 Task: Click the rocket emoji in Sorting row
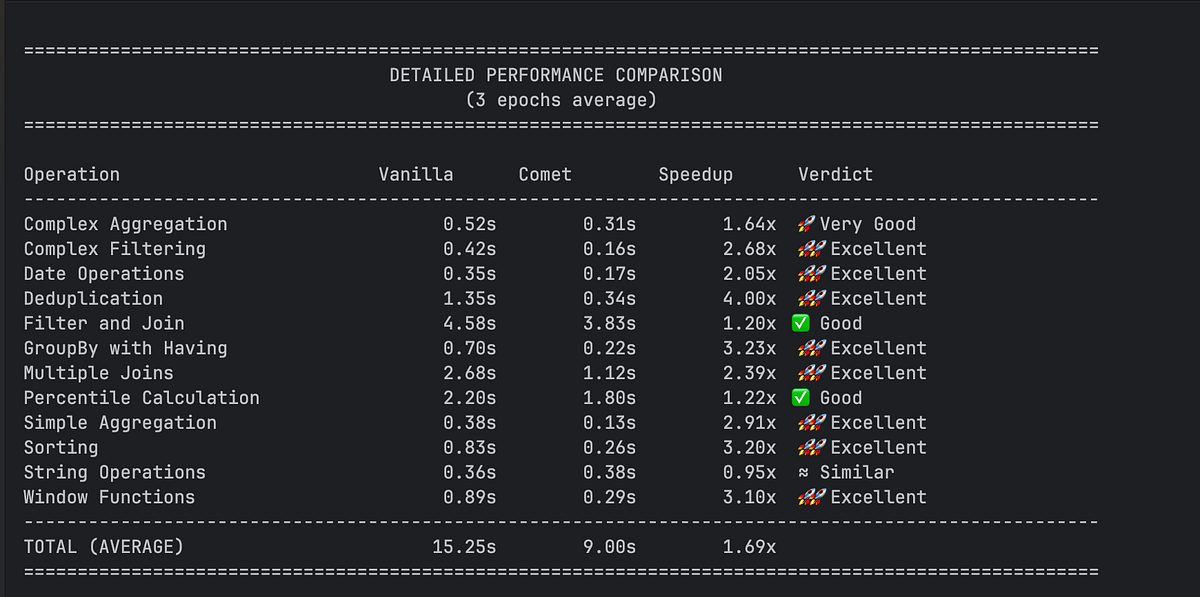(812, 447)
